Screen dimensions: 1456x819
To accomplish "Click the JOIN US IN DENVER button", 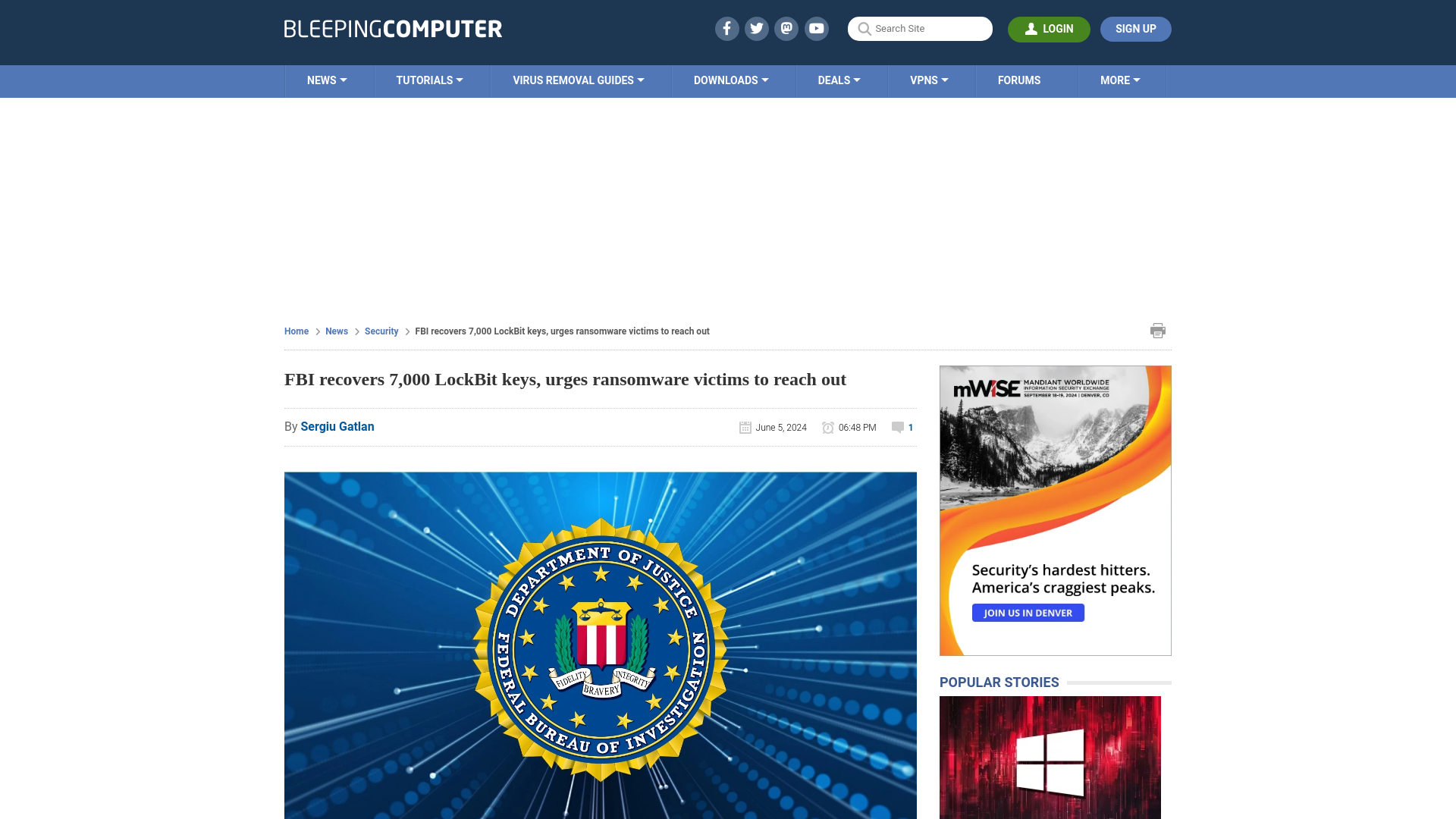I will click(1028, 612).
